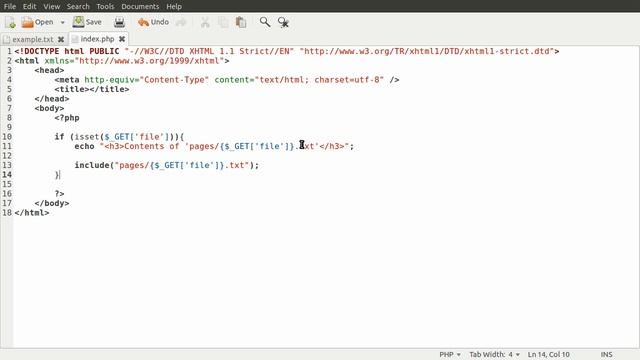
Task: Click the <title></title> line
Action: coord(92,89)
